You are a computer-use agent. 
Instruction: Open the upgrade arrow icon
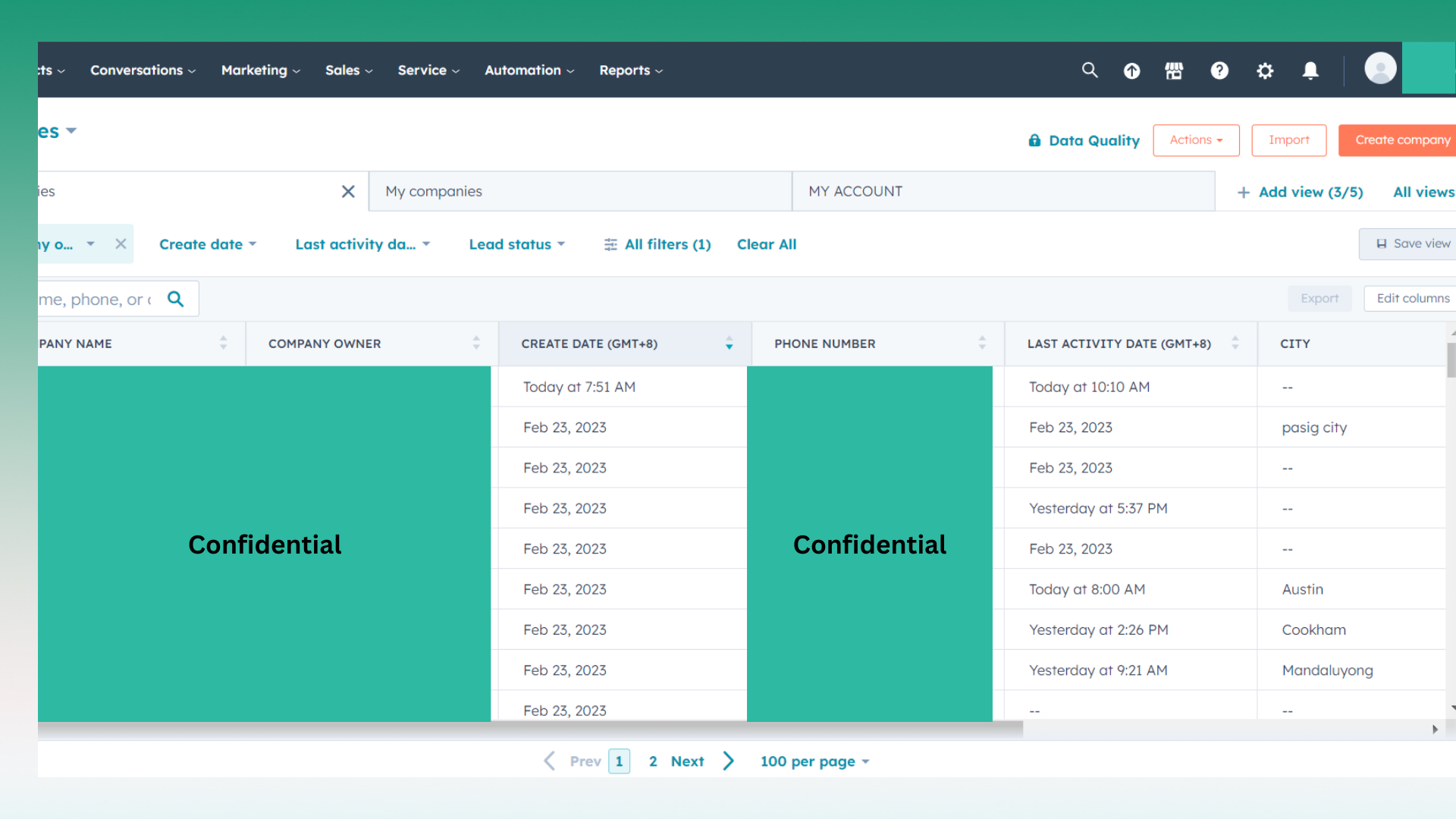click(x=1131, y=71)
